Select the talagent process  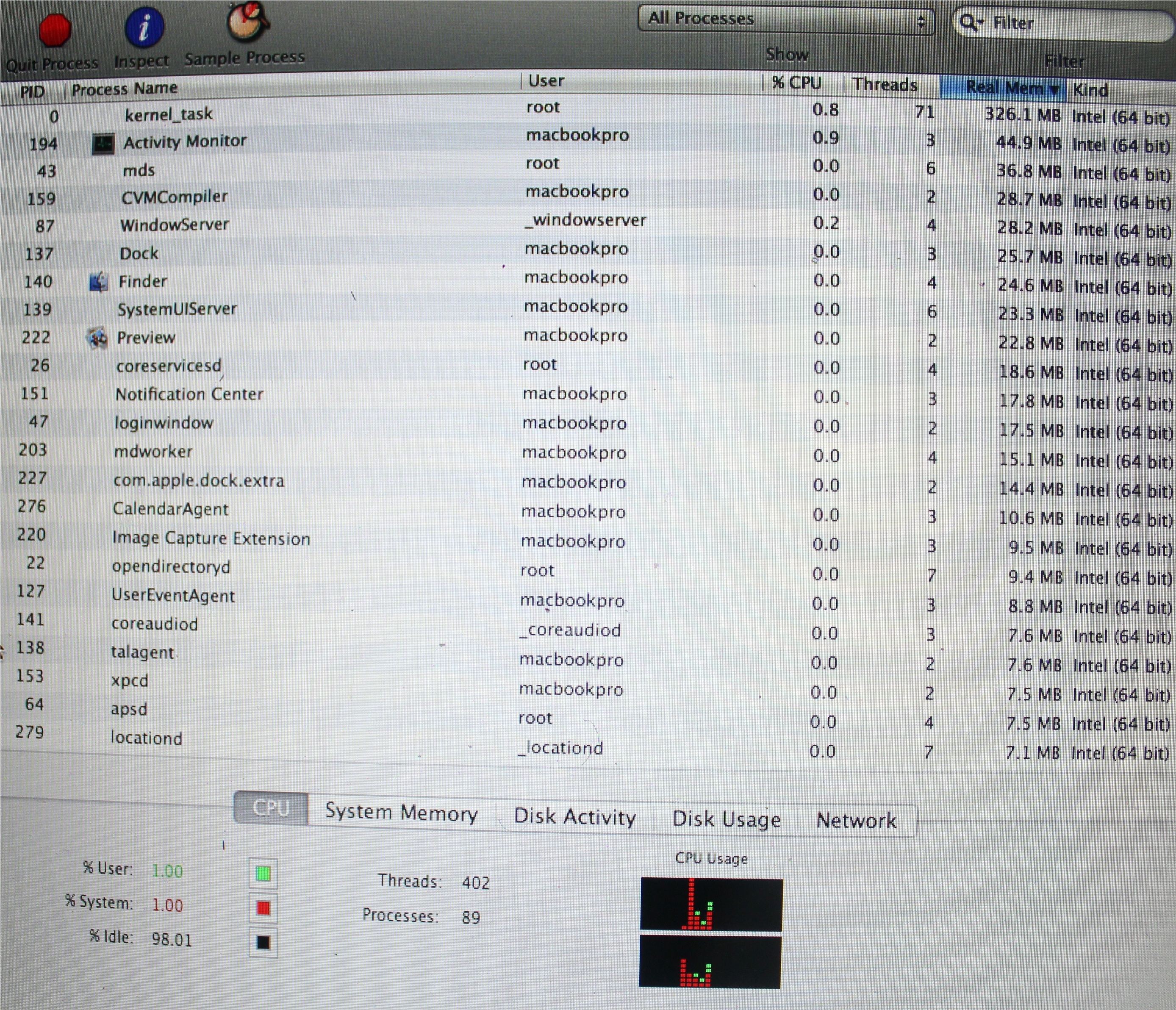pos(142,652)
